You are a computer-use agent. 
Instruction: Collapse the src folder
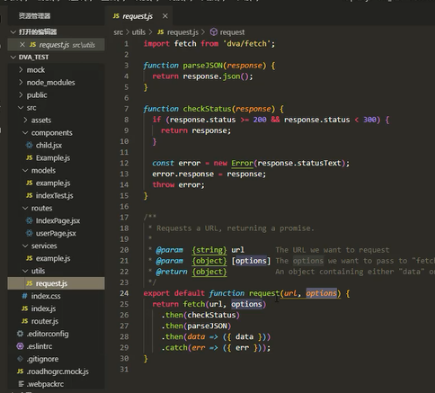[x=21, y=108]
